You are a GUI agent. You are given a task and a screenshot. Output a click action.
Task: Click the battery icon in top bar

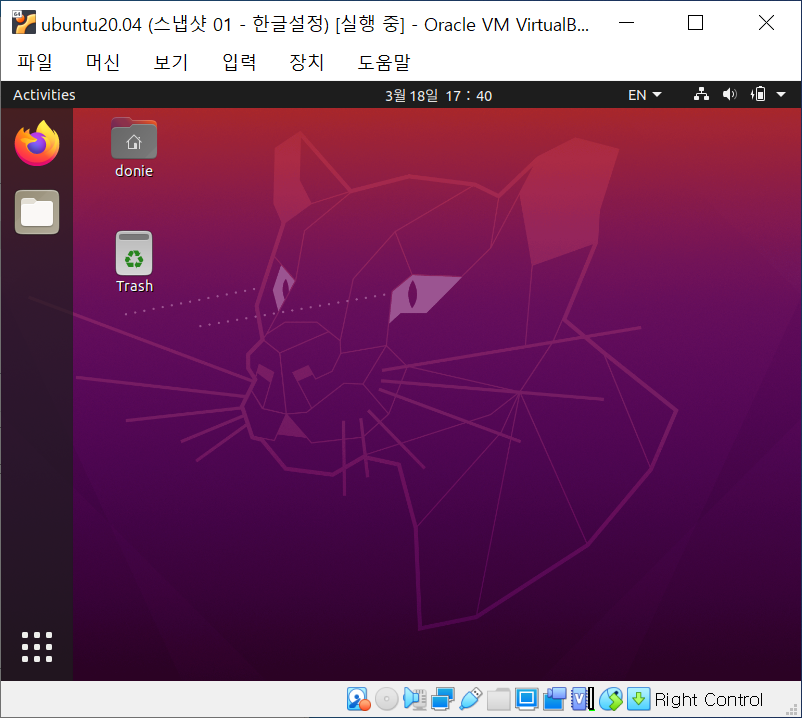[758, 95]
